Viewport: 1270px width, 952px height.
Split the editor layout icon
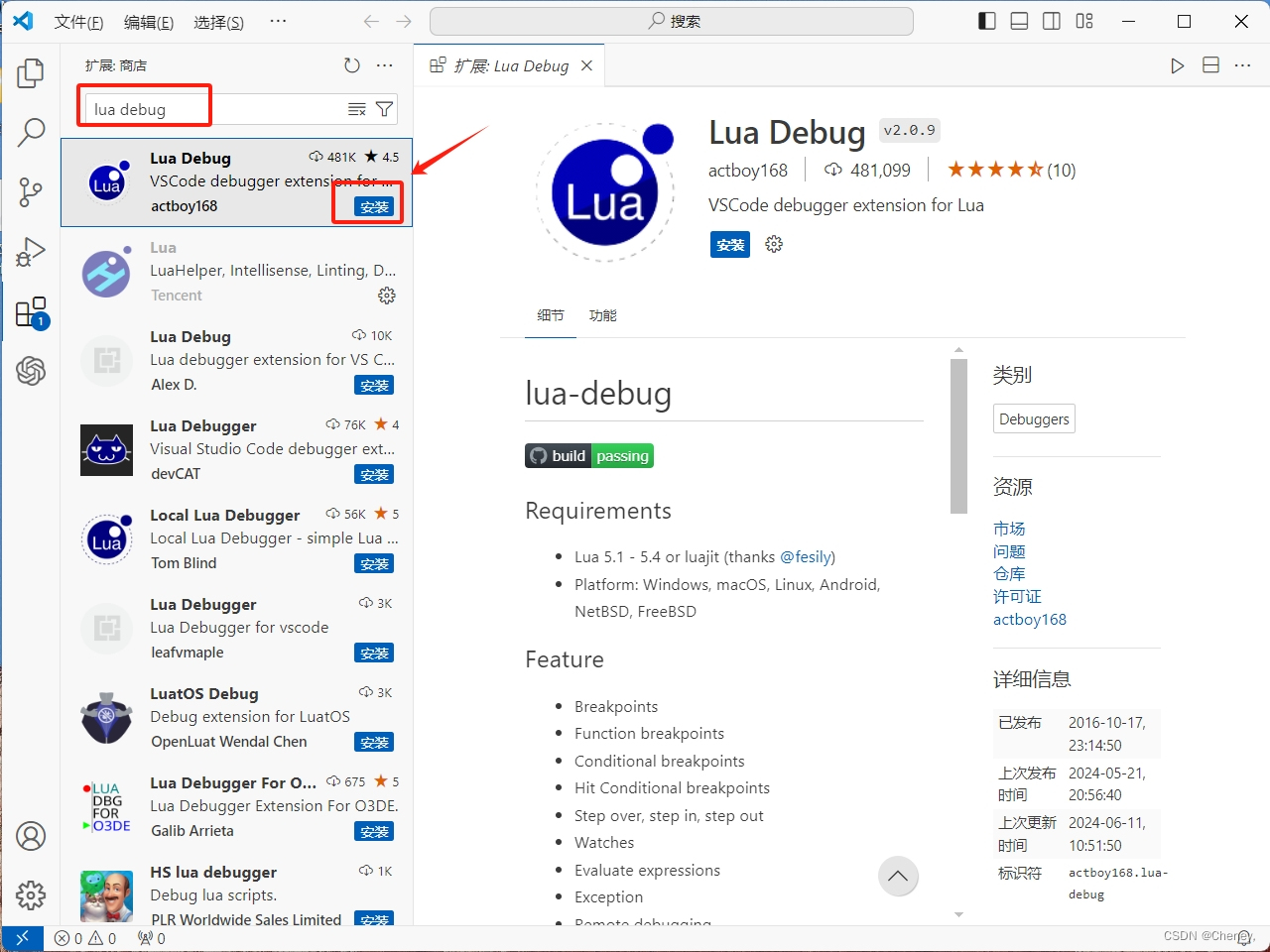[1210, 65]
